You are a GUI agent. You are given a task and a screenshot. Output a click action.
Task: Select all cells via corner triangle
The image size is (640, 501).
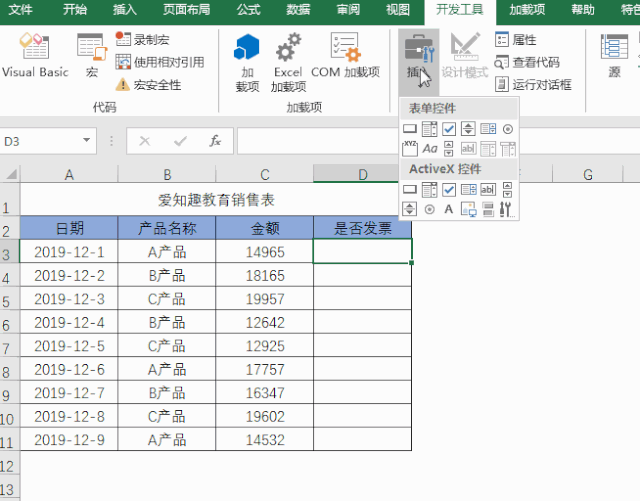(x=10, y=174)
